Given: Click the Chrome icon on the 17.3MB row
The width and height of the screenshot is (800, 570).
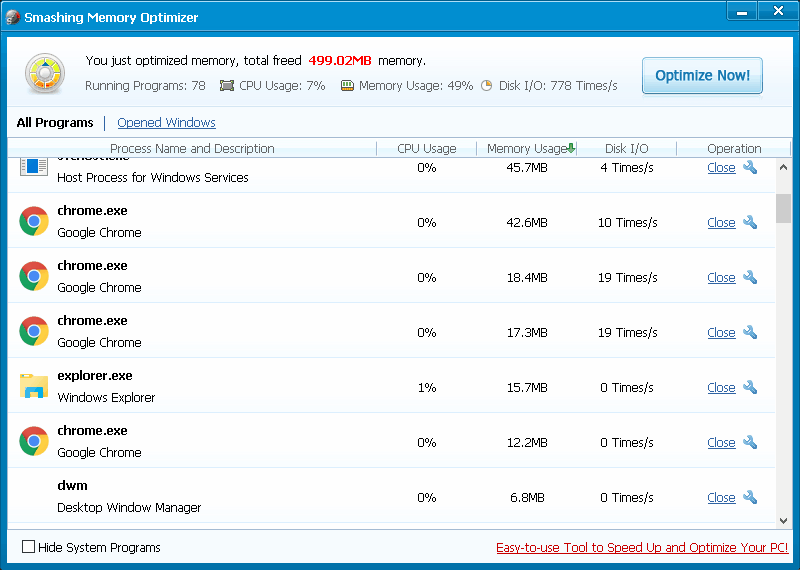Looking at the screenshot, I should pos(34,331).
